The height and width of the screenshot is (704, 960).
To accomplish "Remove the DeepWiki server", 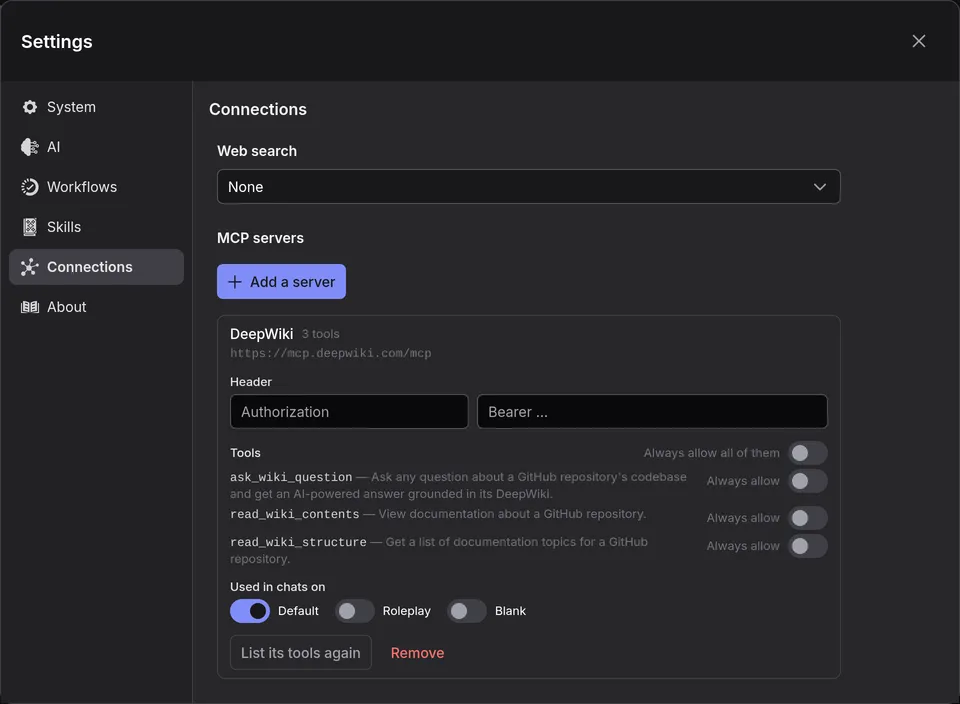I will tap(418, 653).
